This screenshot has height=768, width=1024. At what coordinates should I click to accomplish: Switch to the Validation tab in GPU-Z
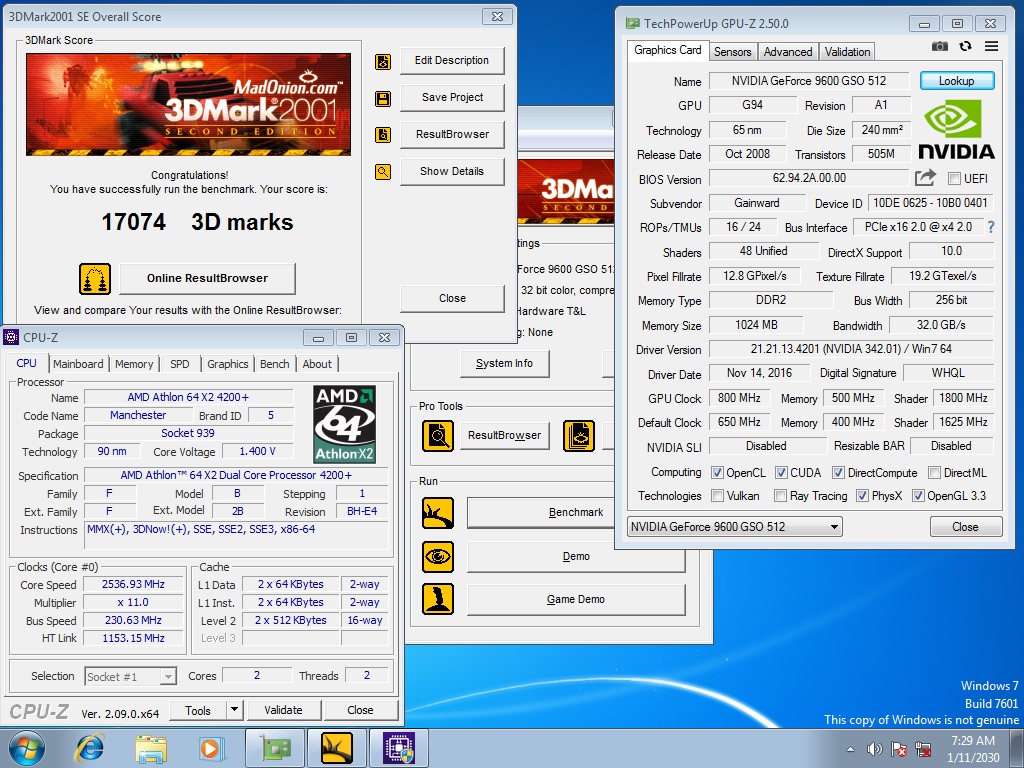click(x=847, y=52)
